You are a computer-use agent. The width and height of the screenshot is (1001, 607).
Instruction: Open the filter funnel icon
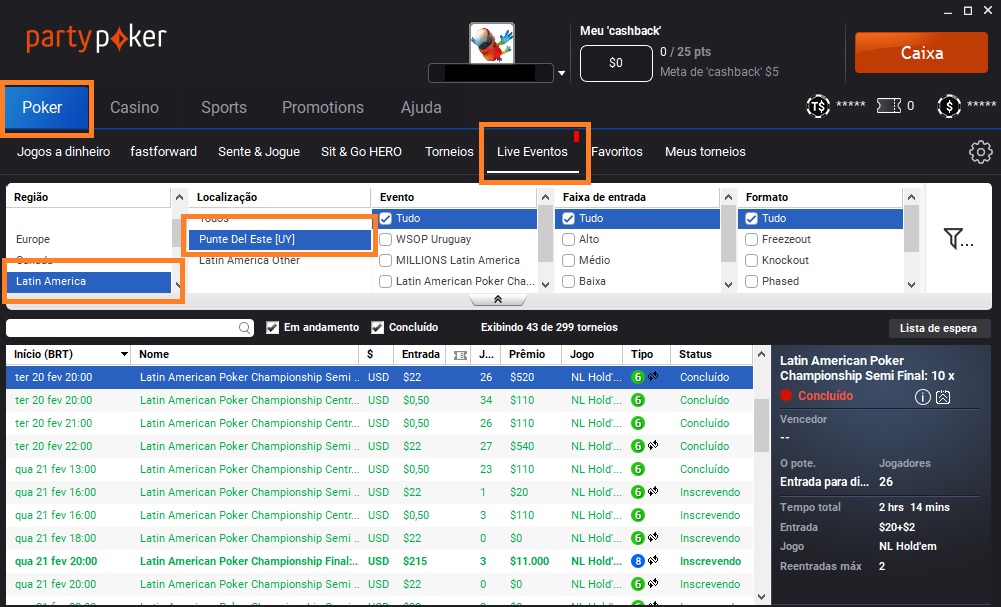click(x=958, y=239)
